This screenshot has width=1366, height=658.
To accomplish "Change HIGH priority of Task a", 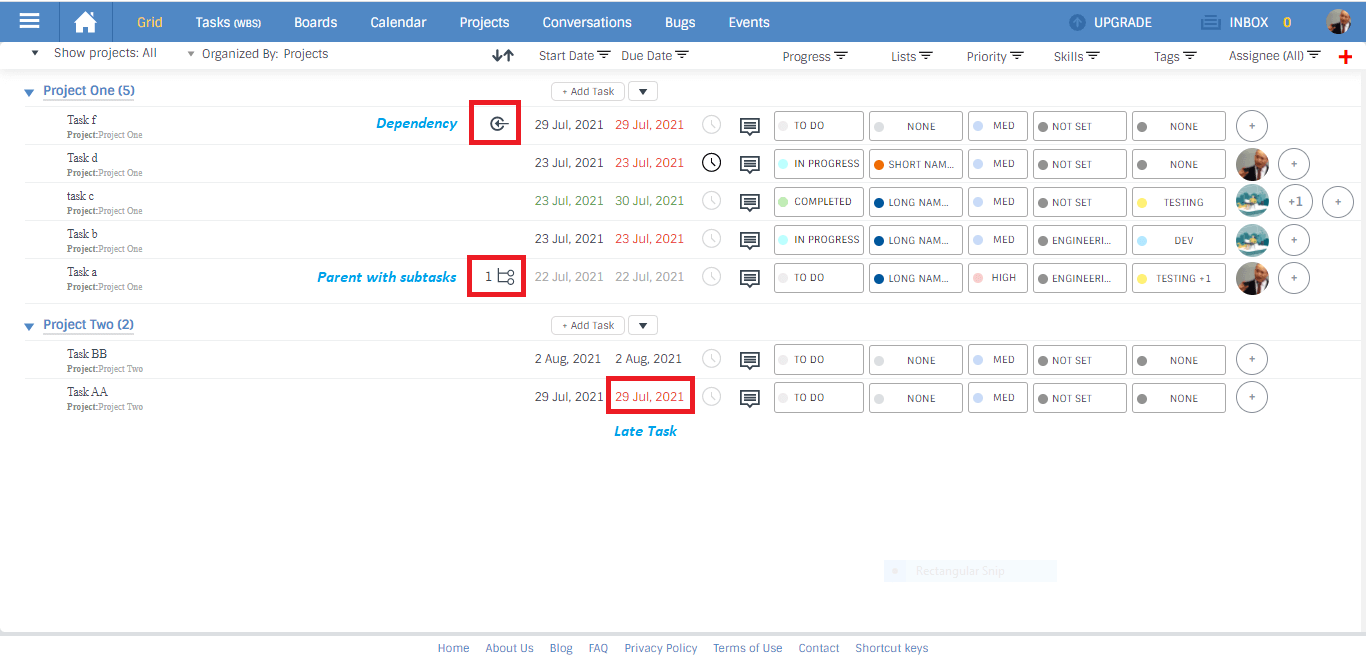I will pyautogui.click(x=998, y=278).
